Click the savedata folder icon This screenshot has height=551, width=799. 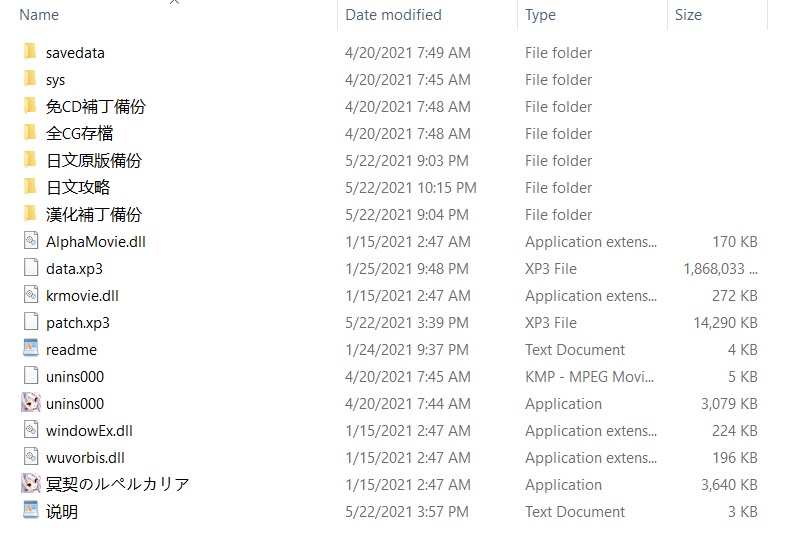point(31,52)
